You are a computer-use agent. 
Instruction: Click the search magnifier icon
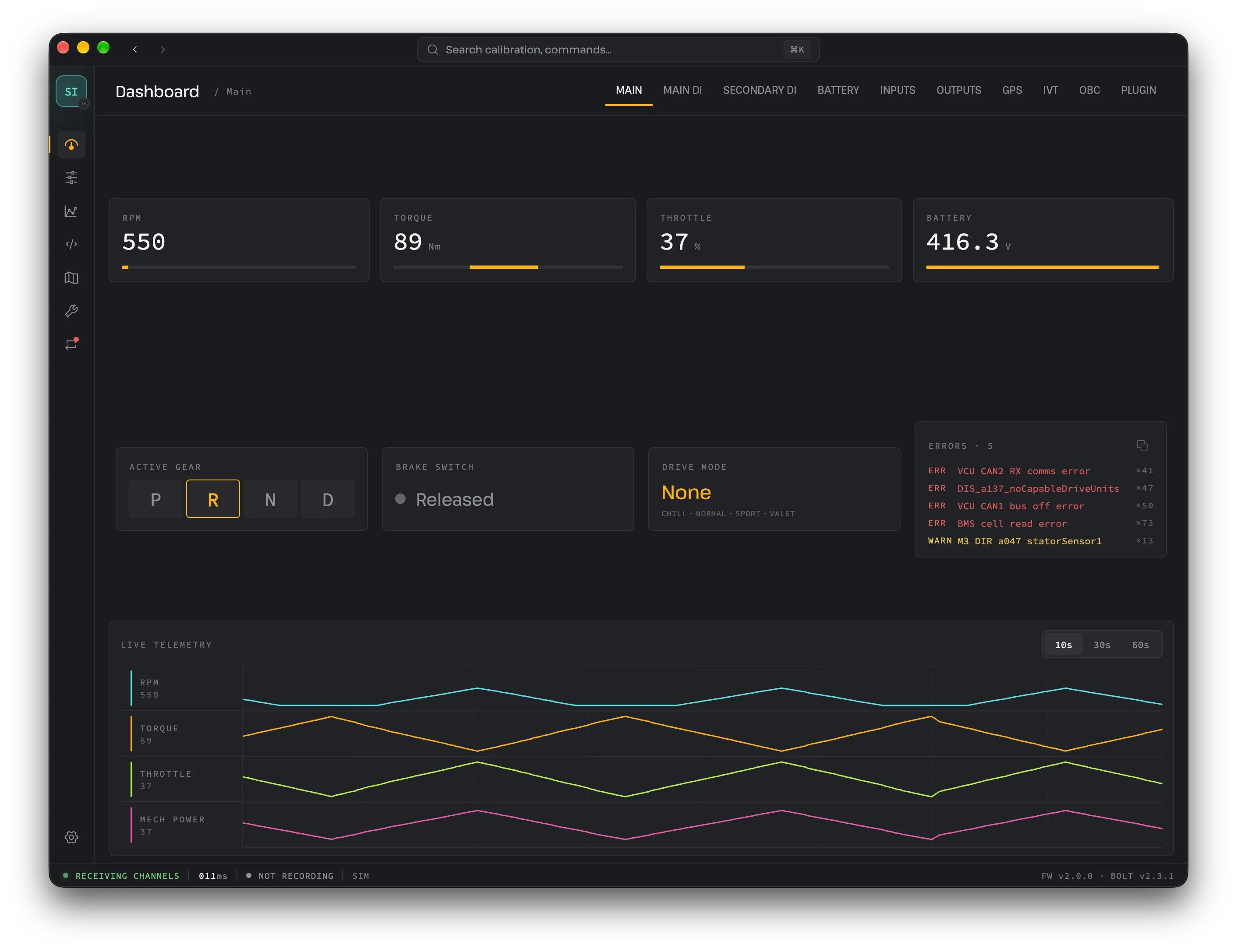(433, 50)
